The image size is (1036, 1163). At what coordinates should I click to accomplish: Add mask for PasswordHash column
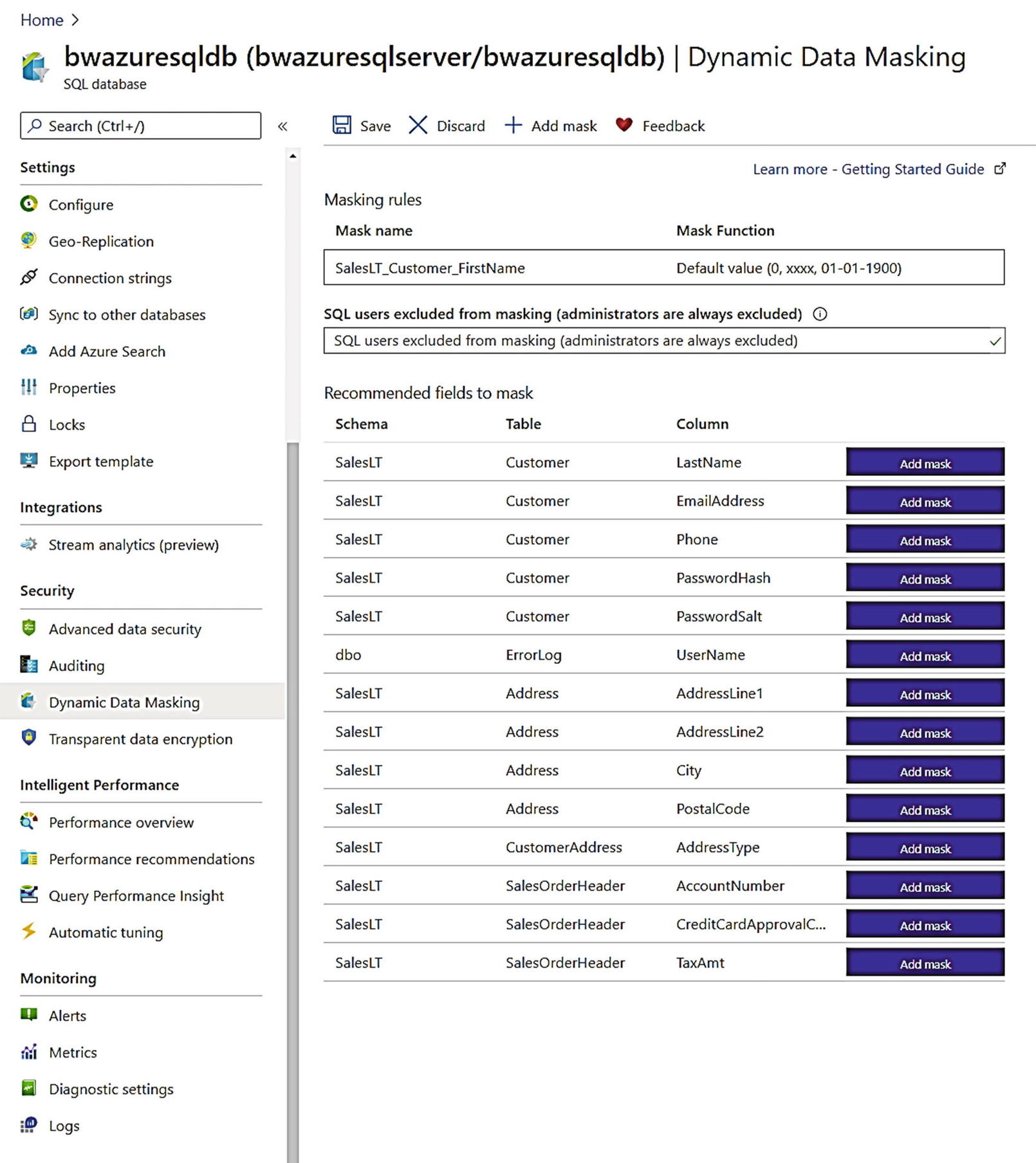(x=925, y=578)
